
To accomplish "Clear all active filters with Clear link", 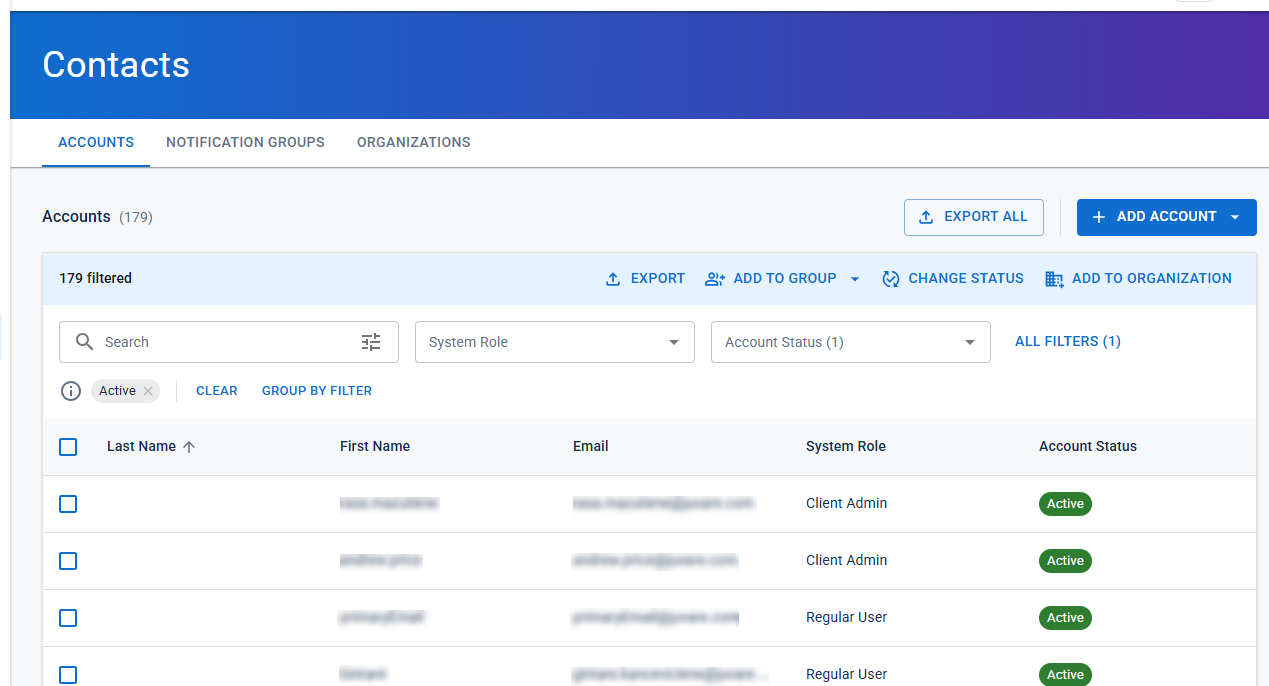I will point(216,390).
